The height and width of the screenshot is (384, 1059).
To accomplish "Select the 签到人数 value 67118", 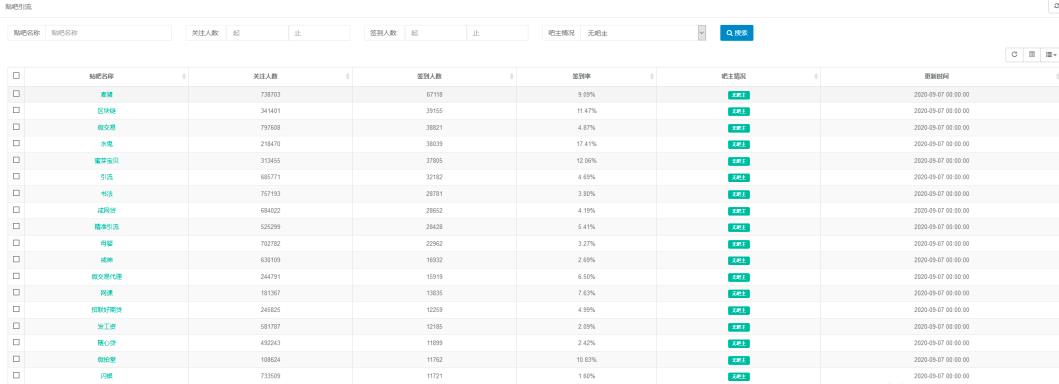I will point(434,94).
